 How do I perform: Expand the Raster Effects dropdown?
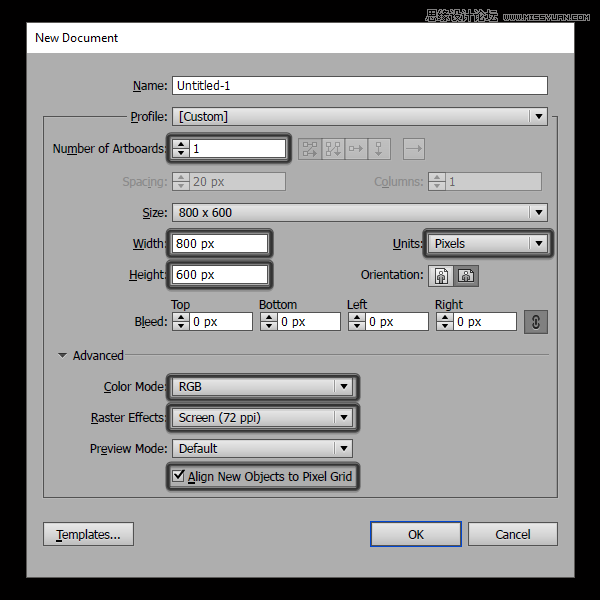tap(263, 417)
